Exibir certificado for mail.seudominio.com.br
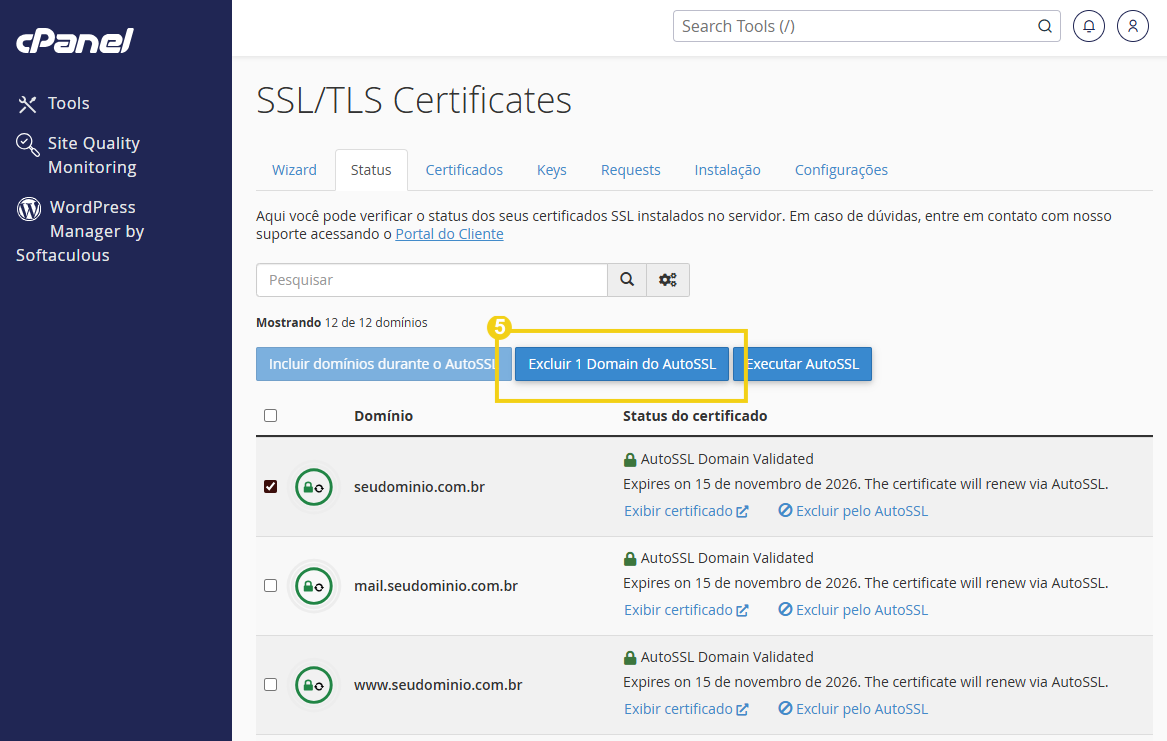Screen dimensions: 1167x741 point(685,610)
